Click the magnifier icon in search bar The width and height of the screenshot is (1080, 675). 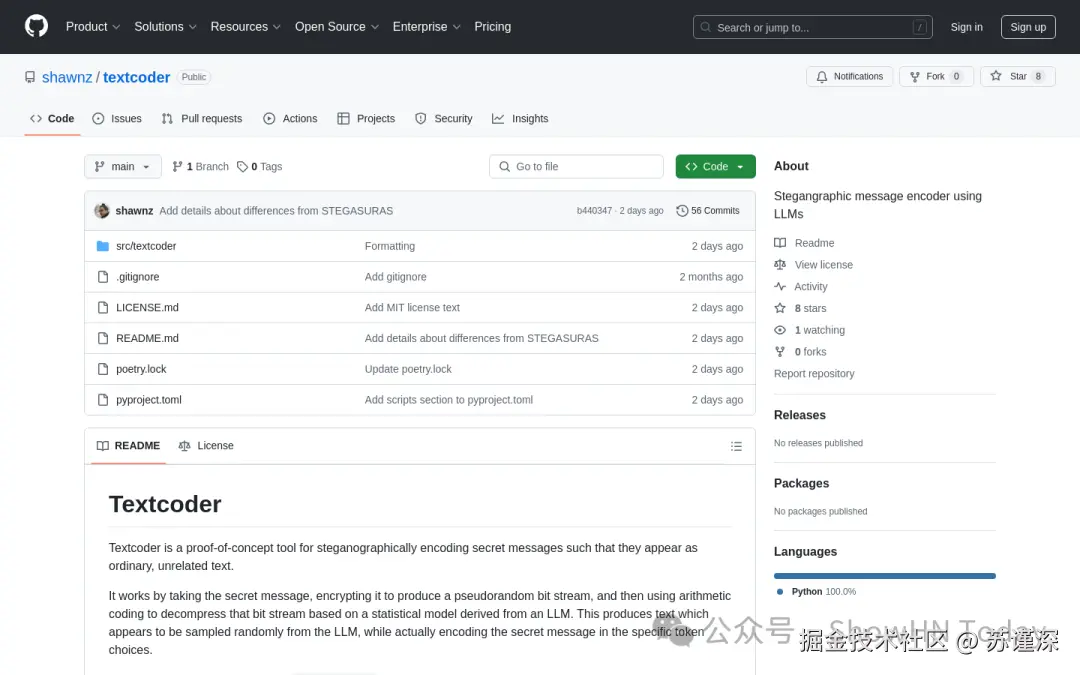coord(705,28)
